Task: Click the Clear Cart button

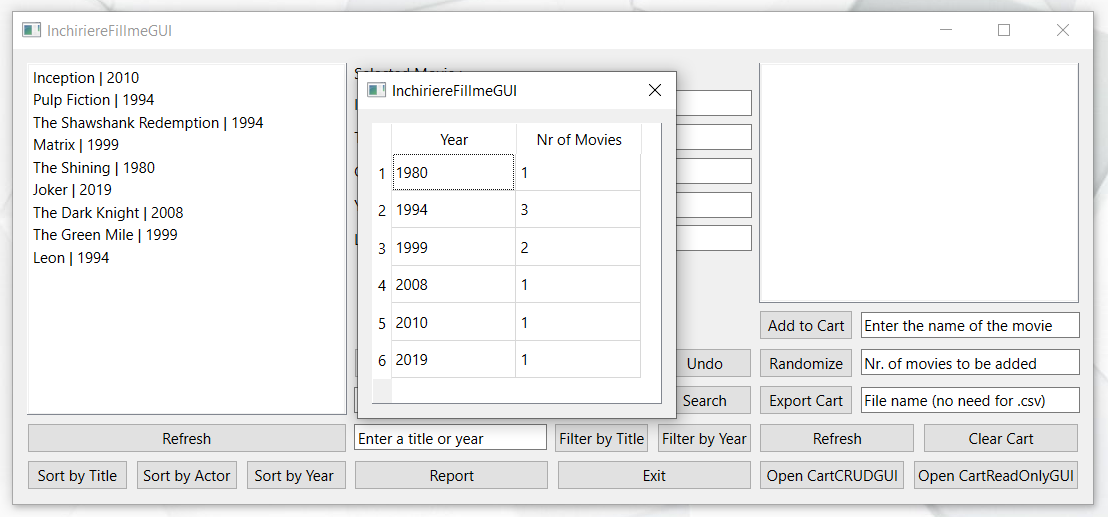Action: click(x=1001, y=439)
